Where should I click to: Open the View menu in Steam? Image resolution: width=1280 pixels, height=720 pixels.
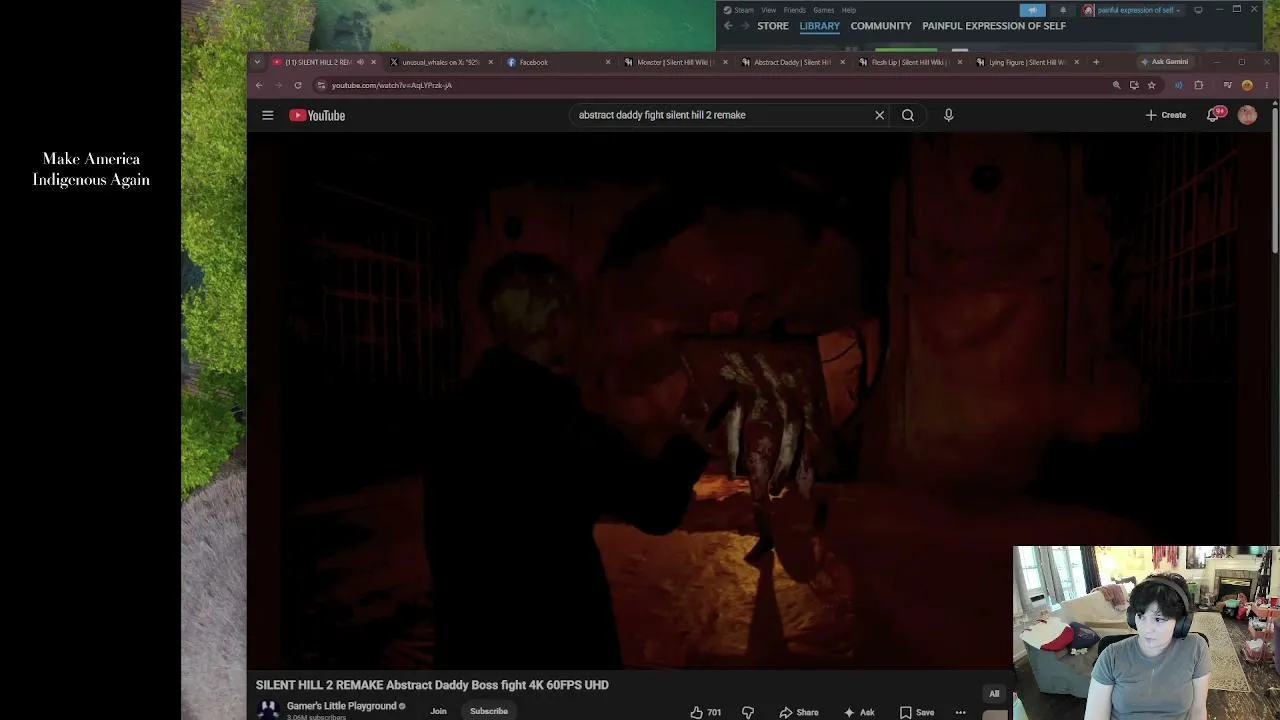click(768, 10)
